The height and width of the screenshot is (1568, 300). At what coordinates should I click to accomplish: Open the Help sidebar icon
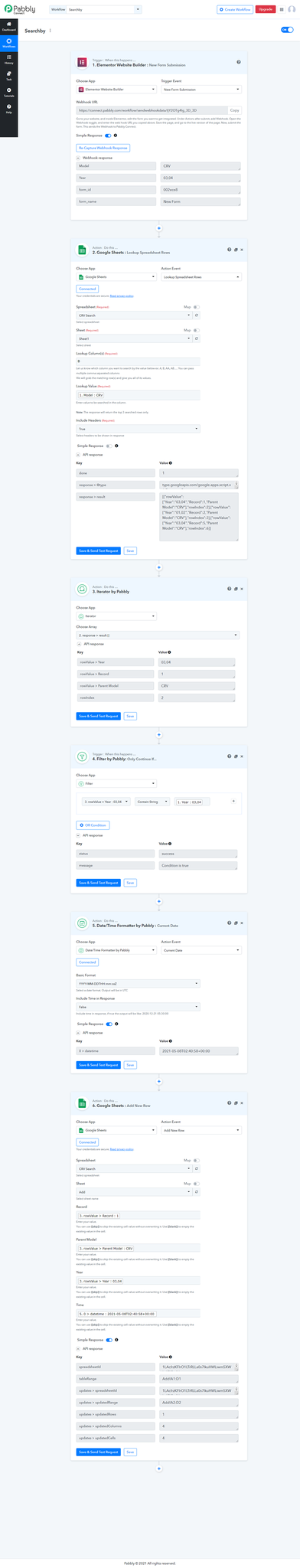[x=8, y=109]
